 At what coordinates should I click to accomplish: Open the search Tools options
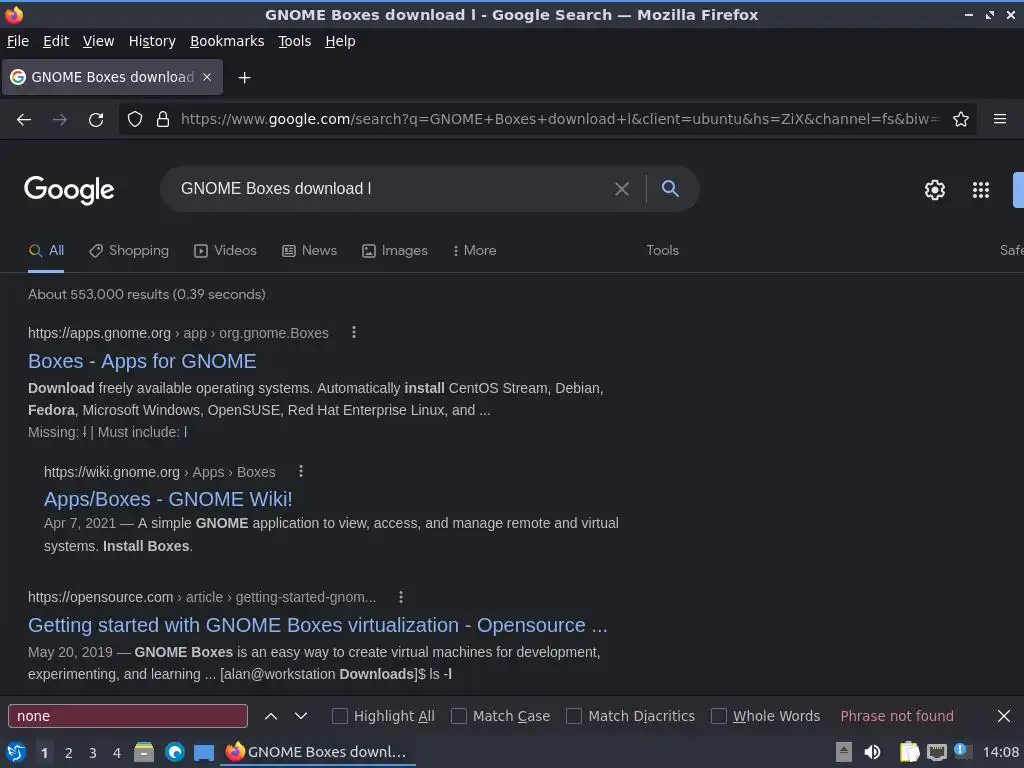[x=662, y=251]
